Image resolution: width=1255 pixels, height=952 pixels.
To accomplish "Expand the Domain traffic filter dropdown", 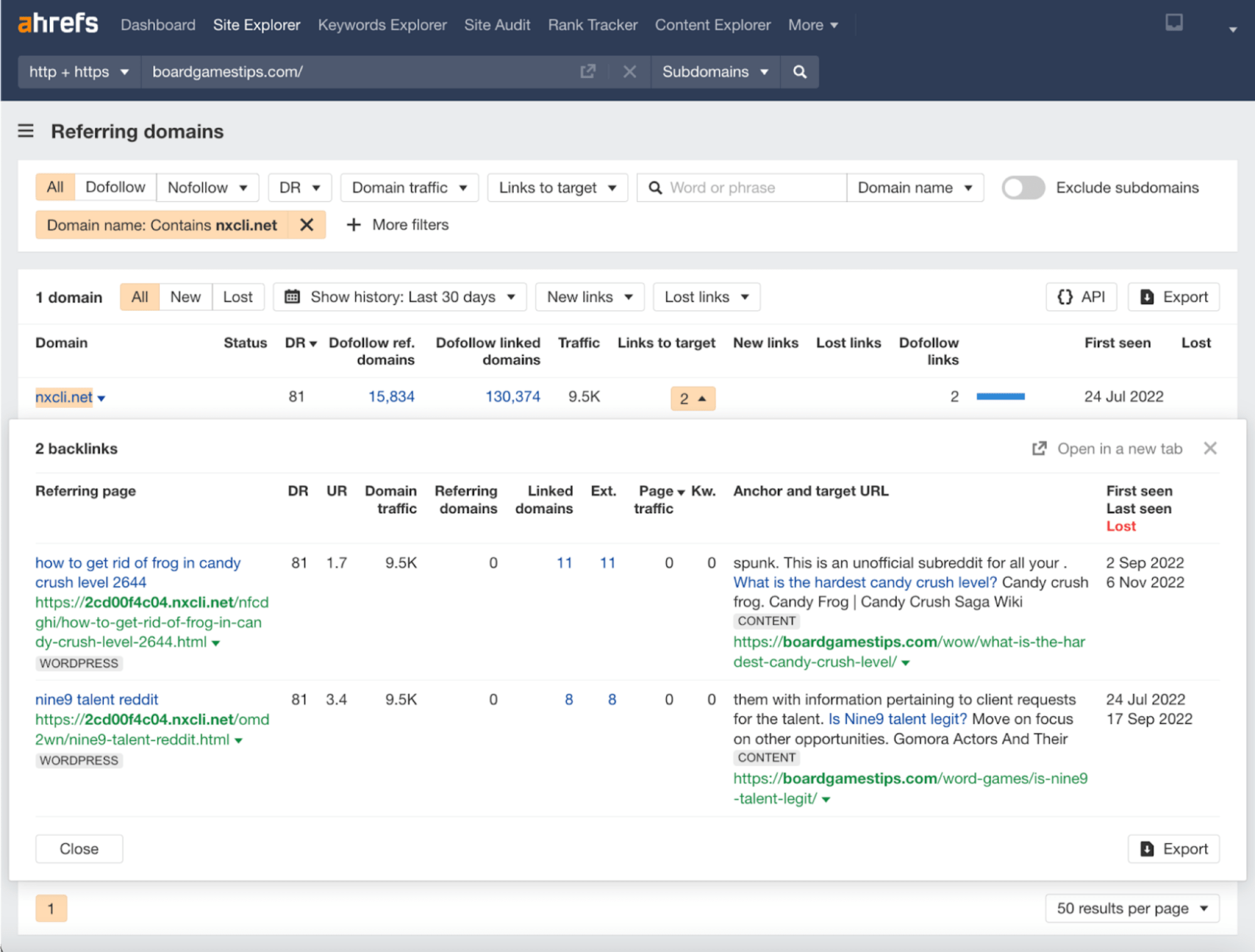I will [409, 187].
